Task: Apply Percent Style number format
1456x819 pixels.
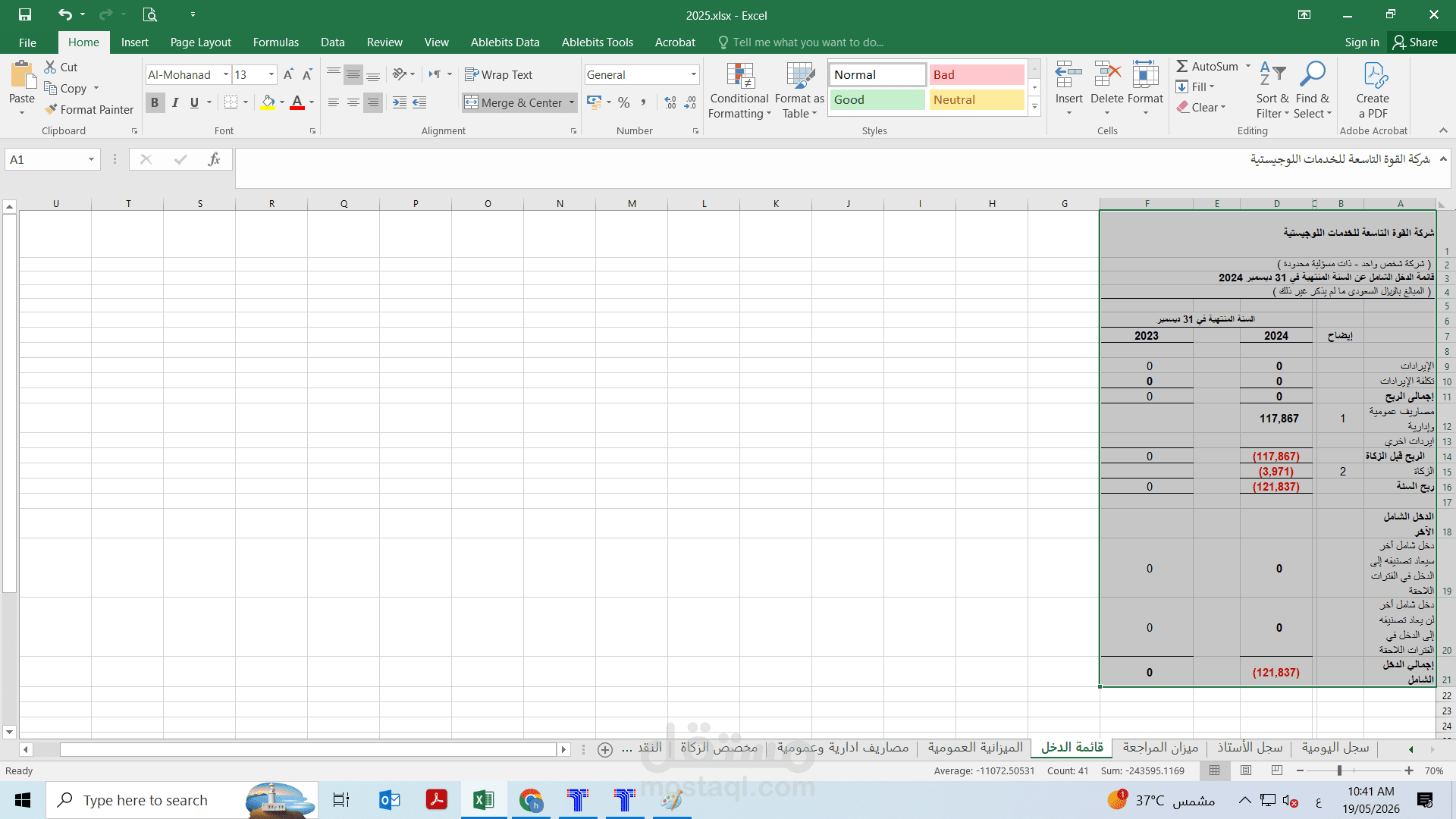Action: [624, 102]
